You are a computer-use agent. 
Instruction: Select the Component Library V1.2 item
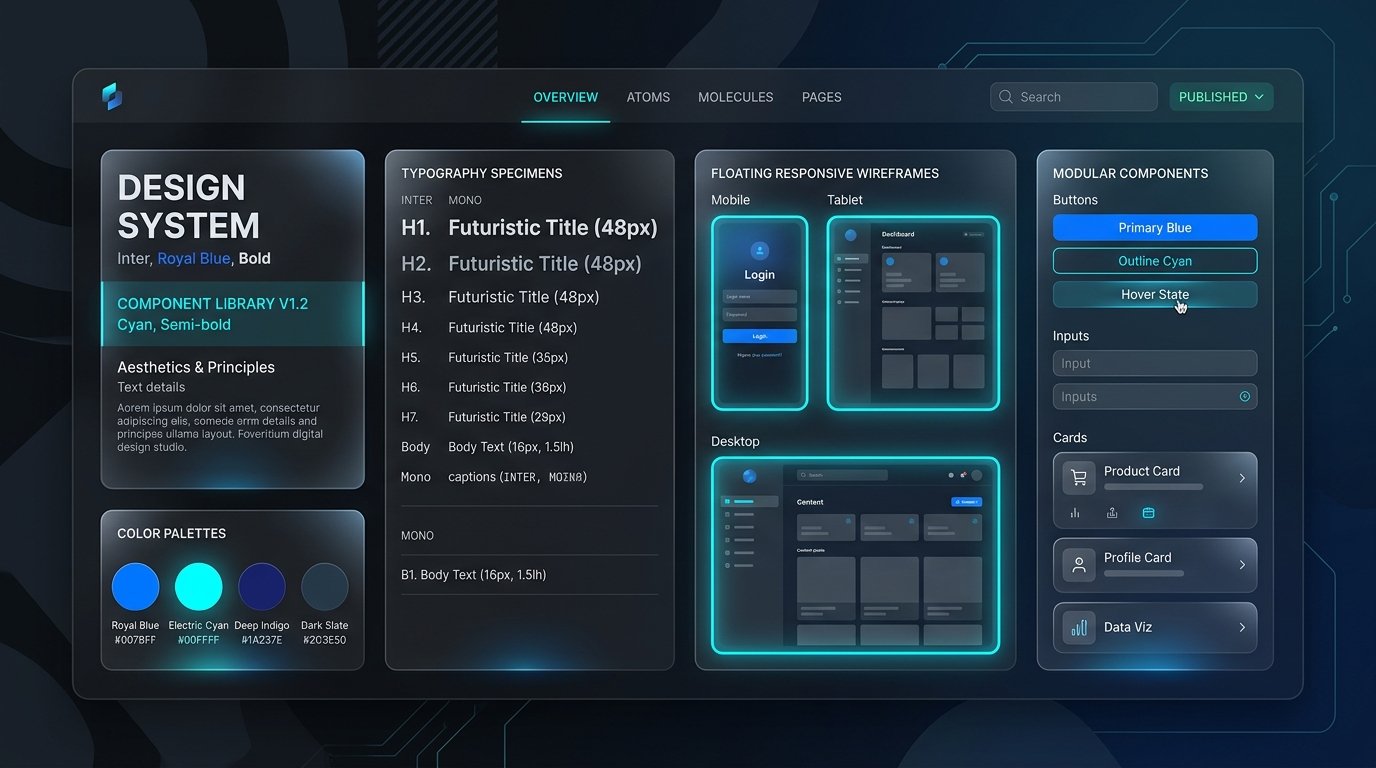[x=232, y=314]
